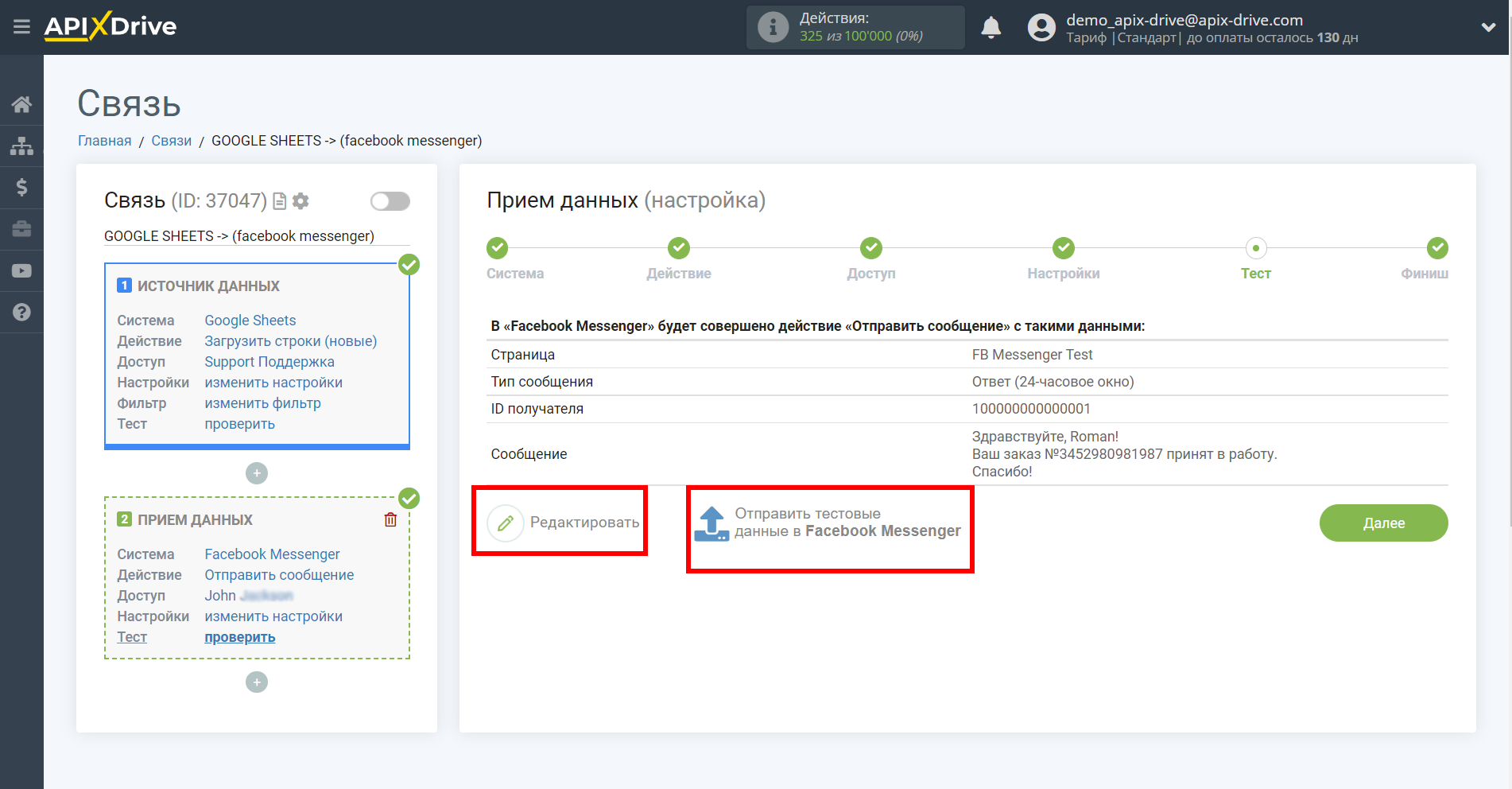This screenshot has width=1512, height=789.
Task: Click Отправить сообщение action link
Action: pos(279,575)
